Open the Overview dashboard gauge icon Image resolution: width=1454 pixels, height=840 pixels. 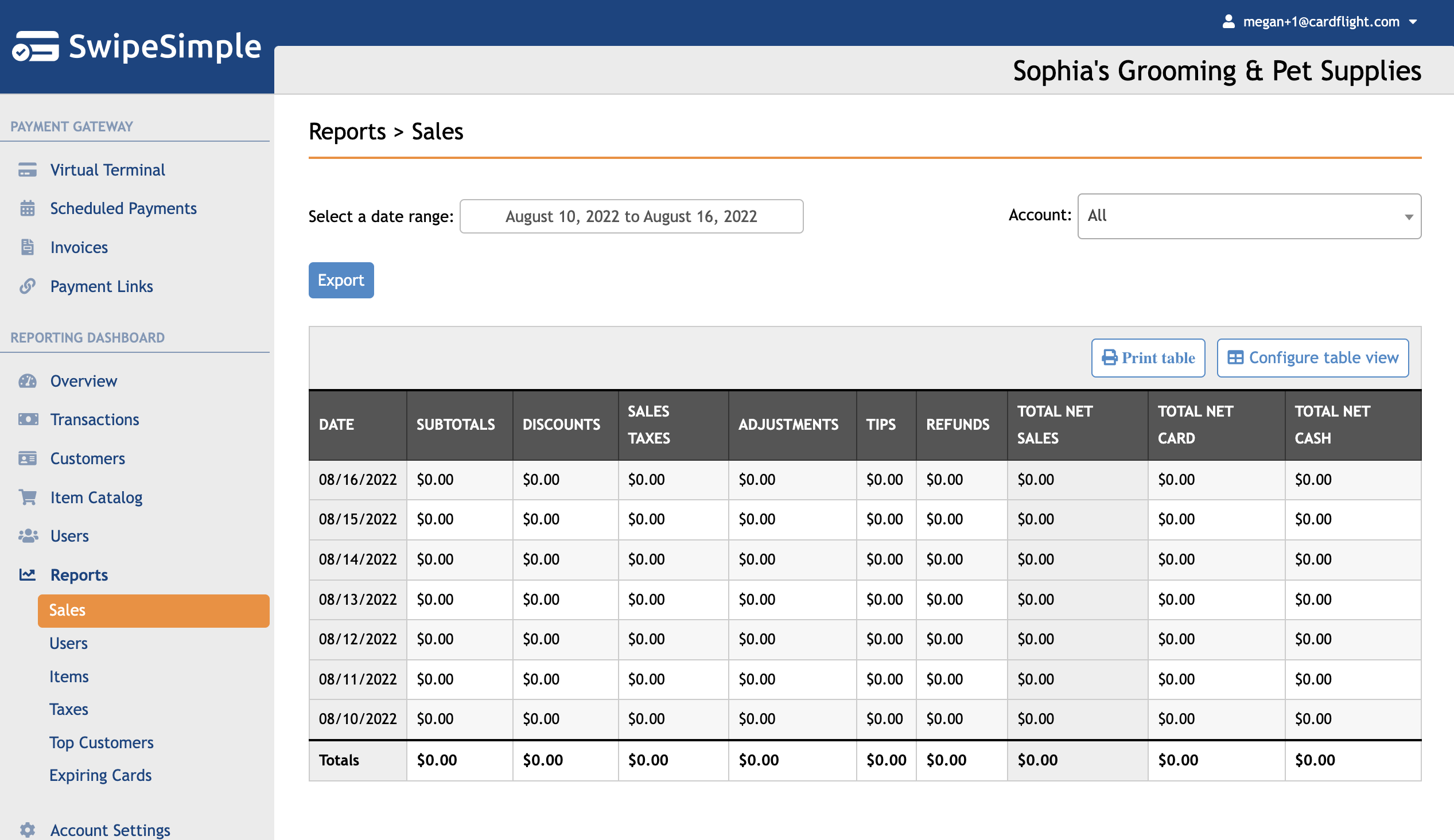click(28, 381)
